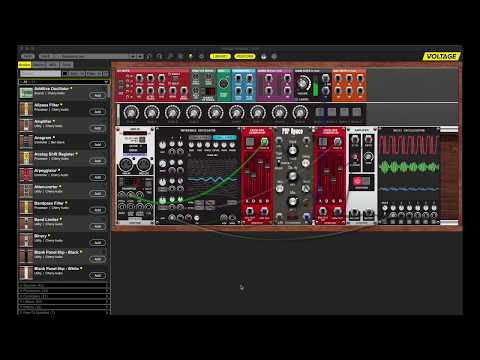Click the module list scrollbar
480x360 pixels.
109,92
